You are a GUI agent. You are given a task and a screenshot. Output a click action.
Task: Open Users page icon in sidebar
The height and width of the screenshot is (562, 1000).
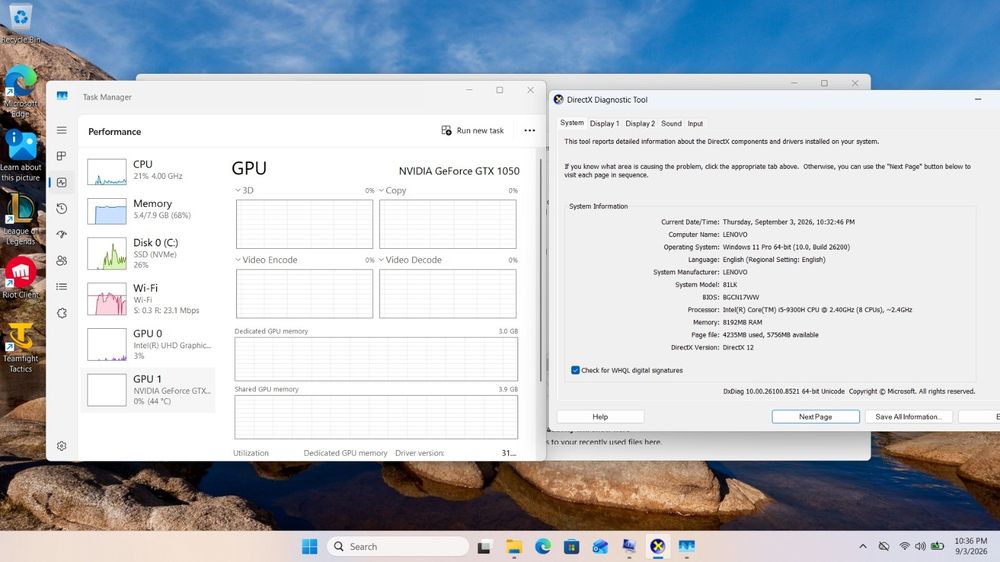62,261
